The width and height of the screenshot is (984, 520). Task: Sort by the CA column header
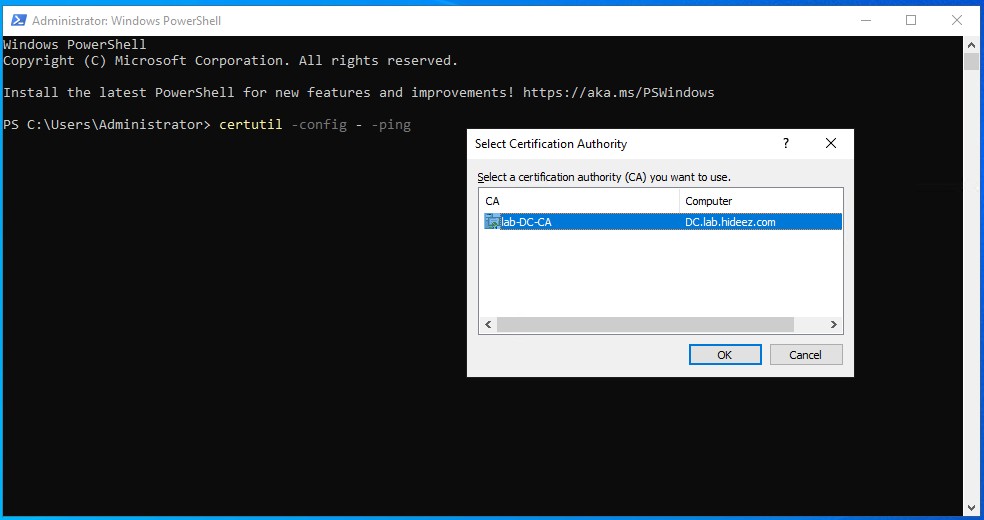click(x=578, y=201)
